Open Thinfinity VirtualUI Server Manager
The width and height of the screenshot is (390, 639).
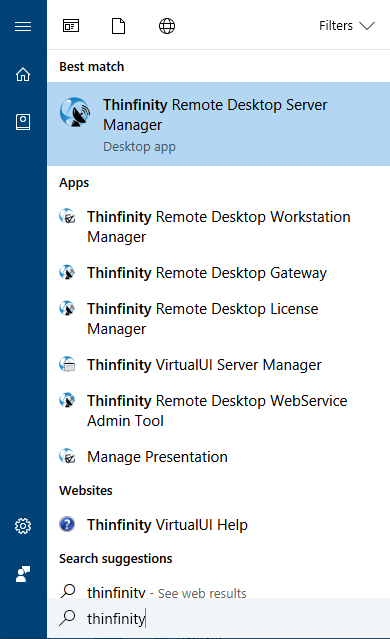click(x=218, y=365)
